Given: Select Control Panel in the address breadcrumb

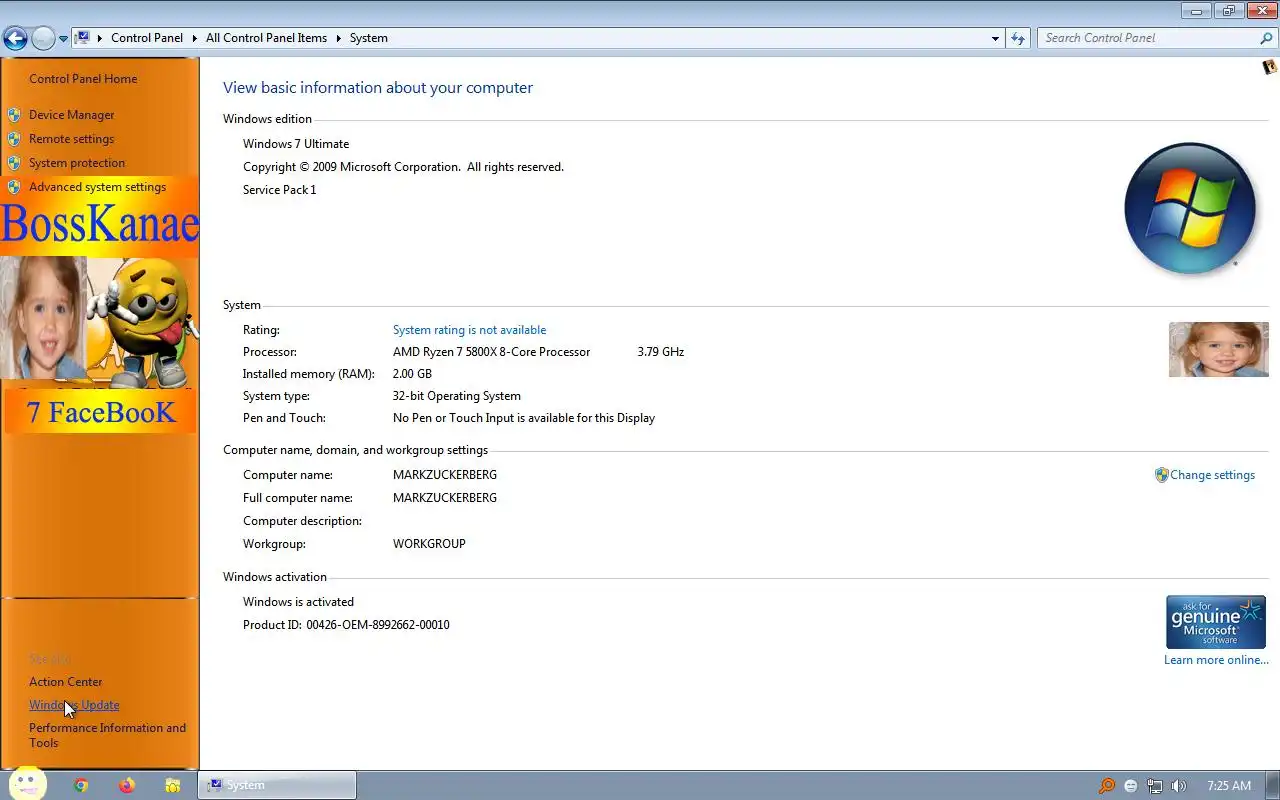Looking at the screenshot, I should click(147, 38).
